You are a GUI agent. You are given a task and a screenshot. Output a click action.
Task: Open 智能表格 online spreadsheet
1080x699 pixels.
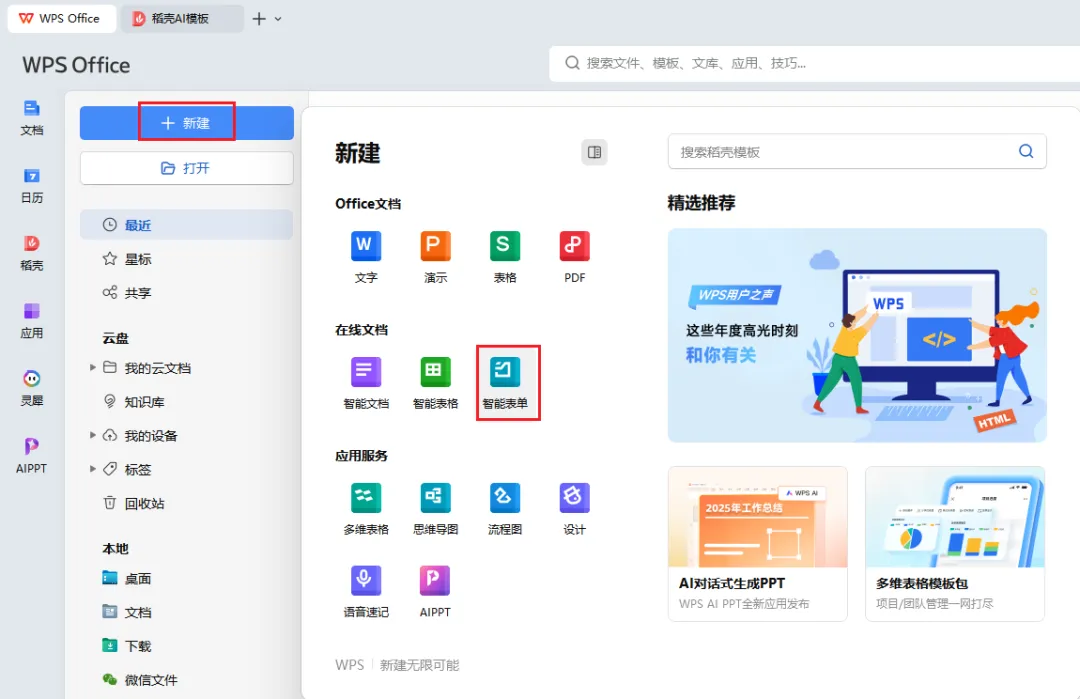[x=435, y=383]
